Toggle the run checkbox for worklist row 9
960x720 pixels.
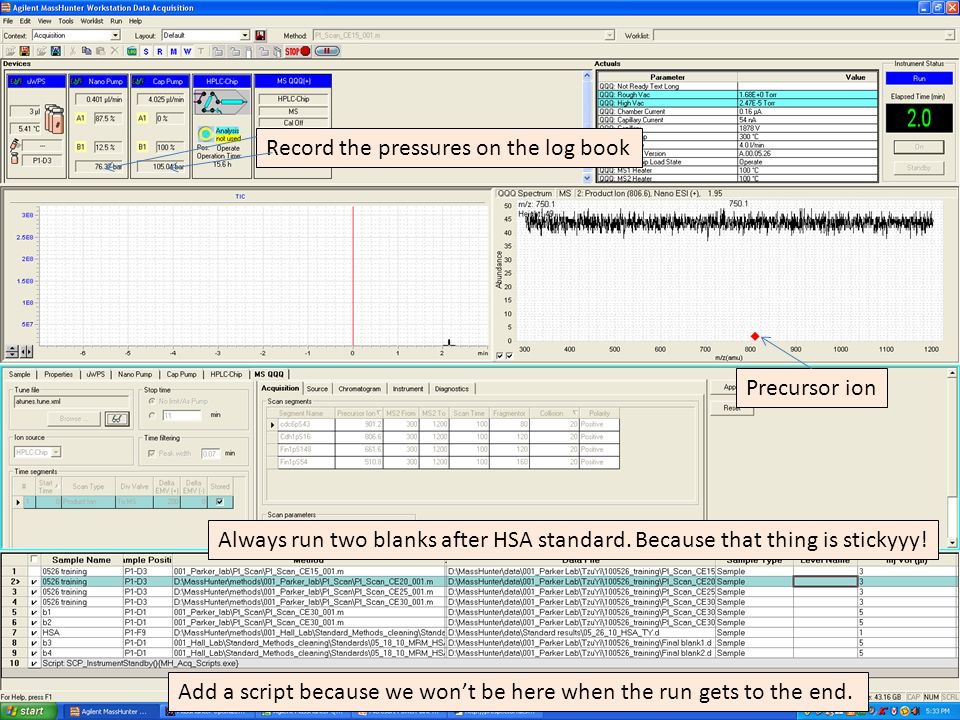[34, 653]
